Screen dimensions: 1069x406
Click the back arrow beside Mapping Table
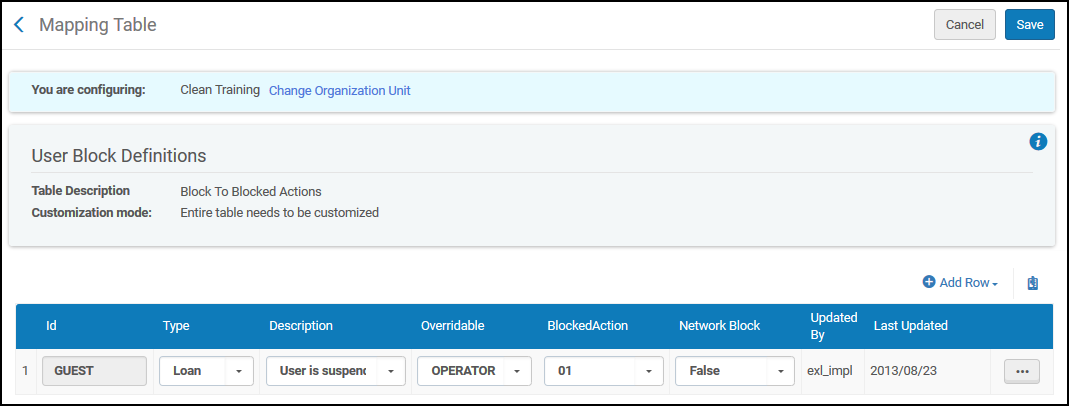(19, 25)
